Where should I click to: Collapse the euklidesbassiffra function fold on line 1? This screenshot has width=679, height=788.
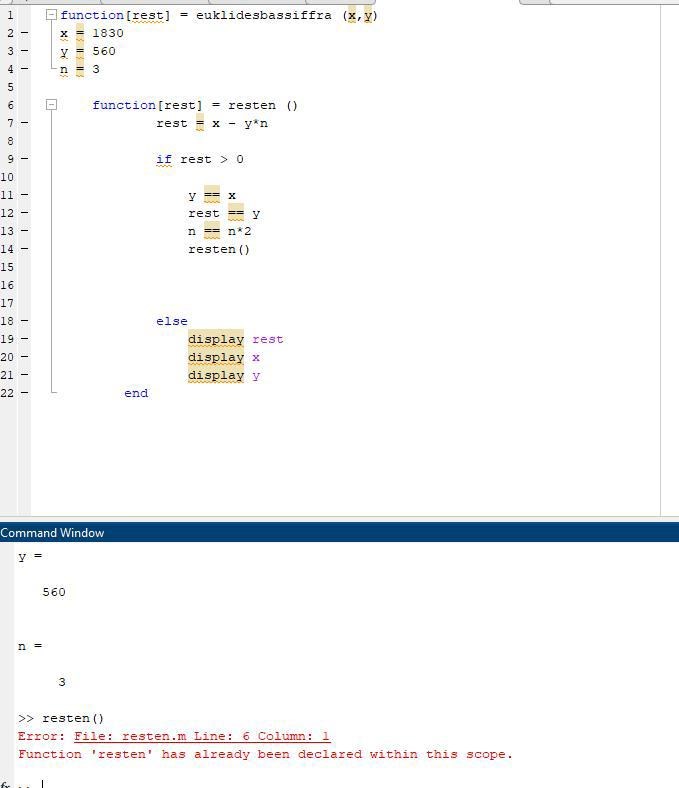click(x=51, y=15)
